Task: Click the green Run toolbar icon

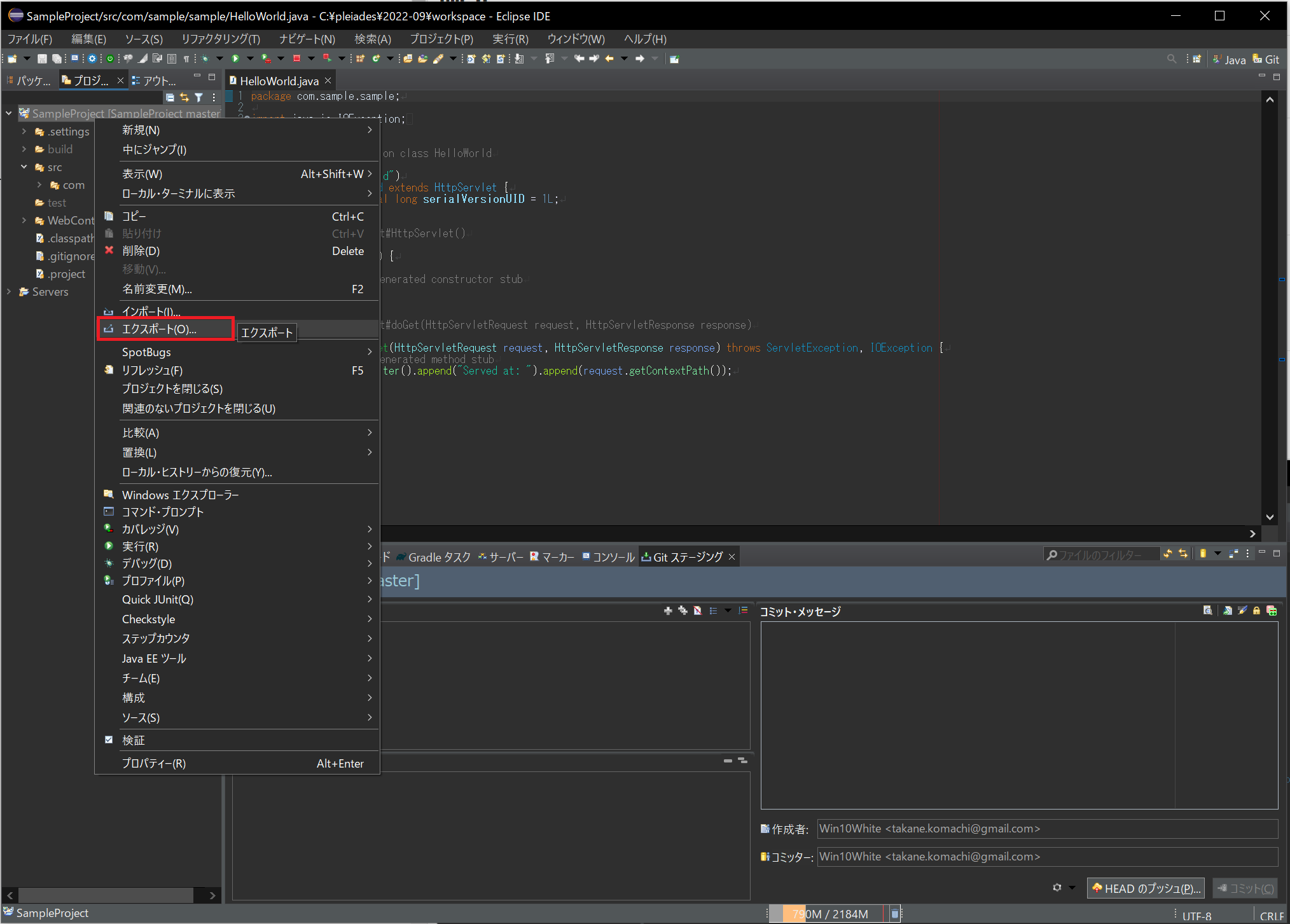Action: click(235, 59)
